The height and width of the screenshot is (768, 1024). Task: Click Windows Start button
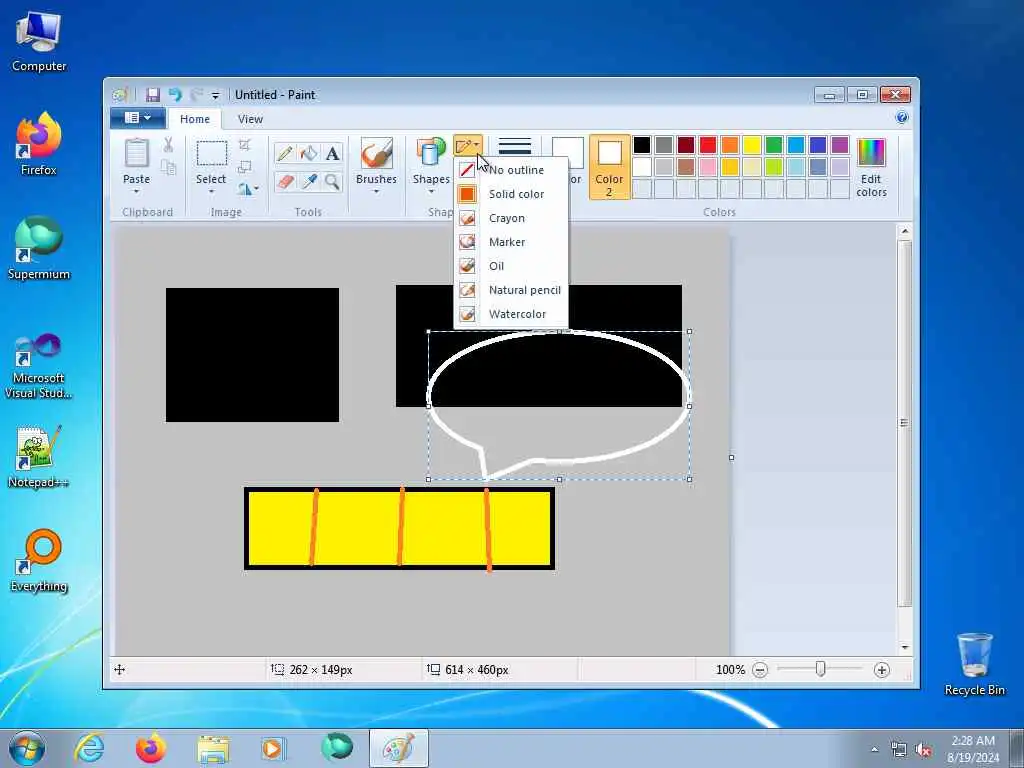tap(27, 748)
